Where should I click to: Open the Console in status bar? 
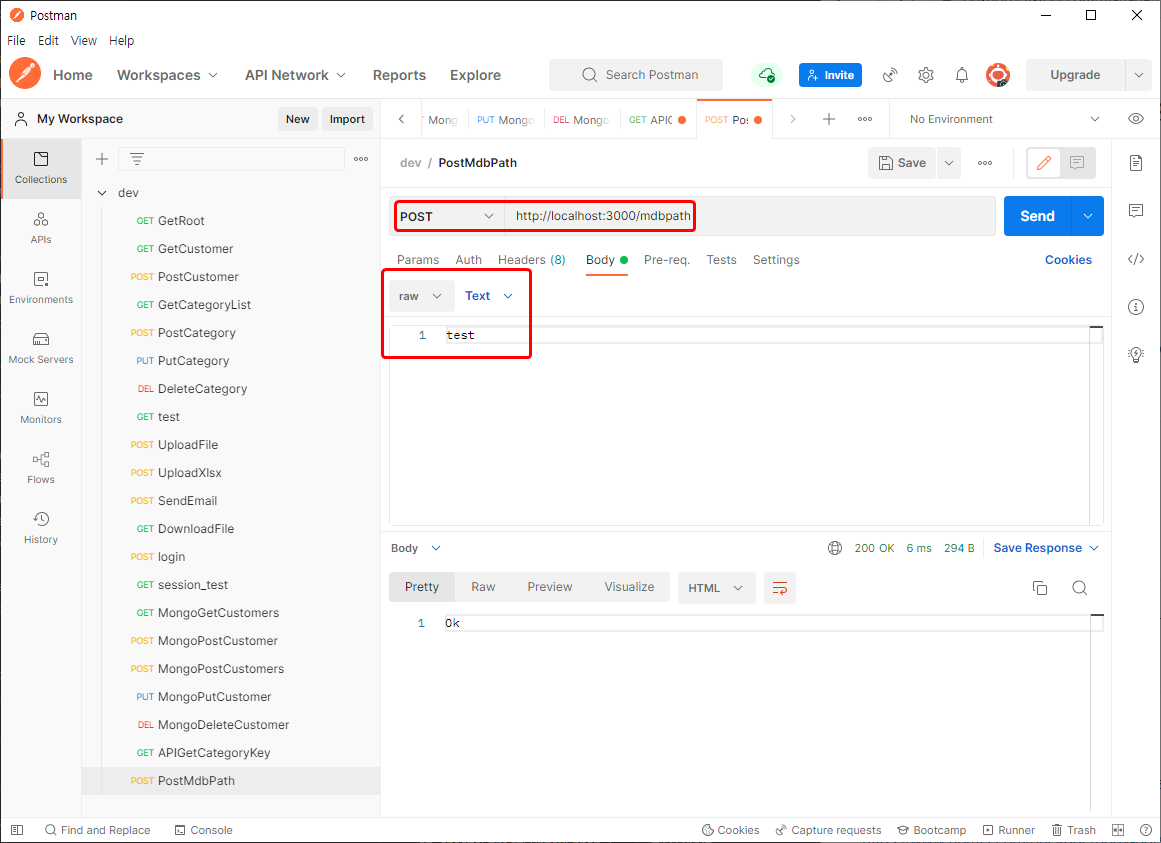(x=204, y=830)
